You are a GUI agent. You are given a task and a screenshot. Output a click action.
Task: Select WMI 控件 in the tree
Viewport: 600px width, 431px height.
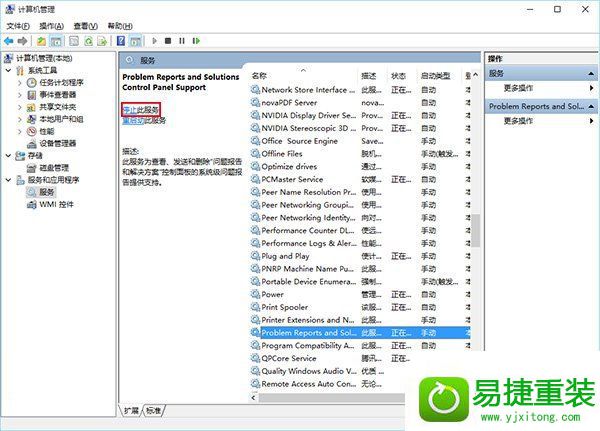click(56, 204)
